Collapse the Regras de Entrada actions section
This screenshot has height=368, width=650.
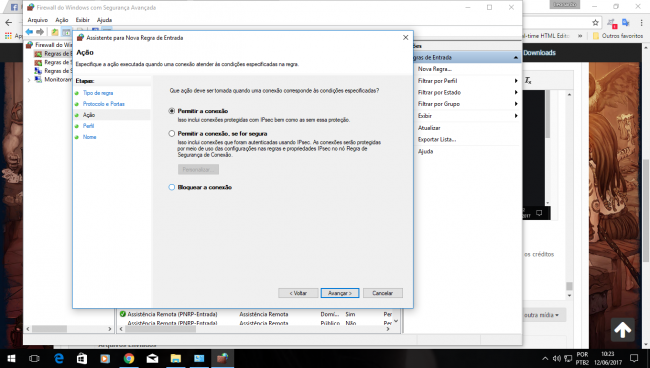pyautogui.click(x=515, y=58)
